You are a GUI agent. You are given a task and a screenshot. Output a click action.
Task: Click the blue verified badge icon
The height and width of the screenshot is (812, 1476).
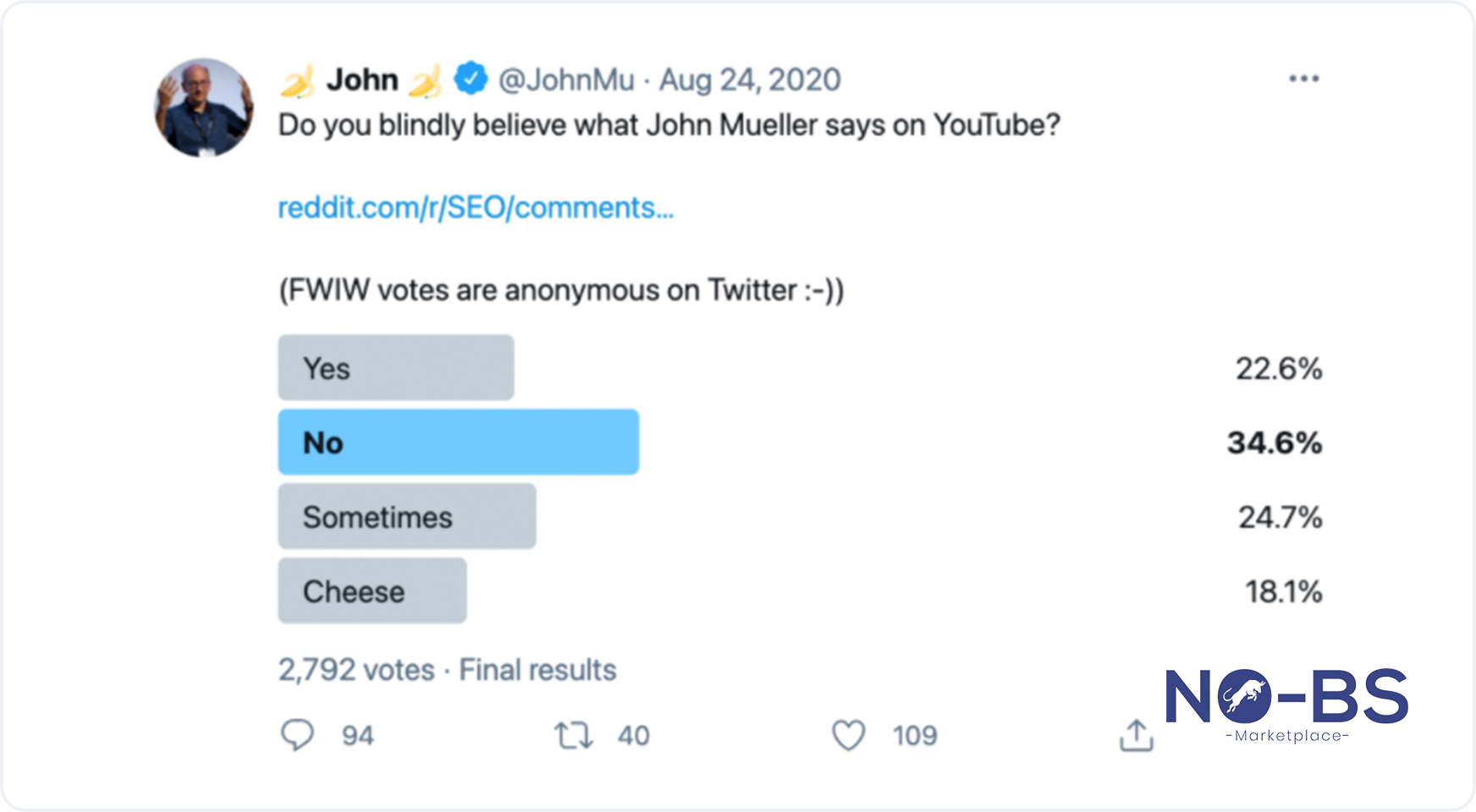tap(471, 79)
